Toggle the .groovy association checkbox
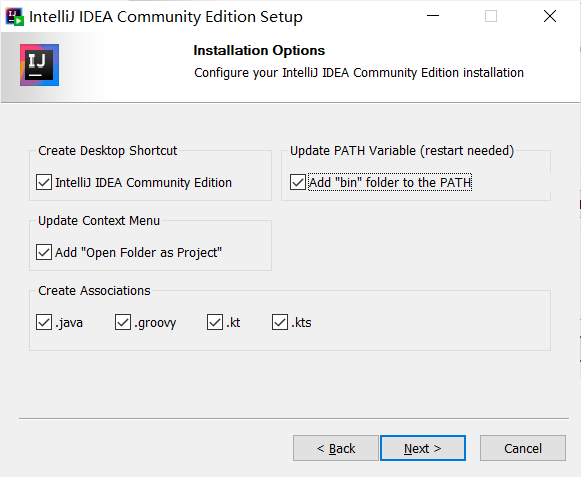The height and width of the screenshot is (477, 581). [x=123, y=322]
